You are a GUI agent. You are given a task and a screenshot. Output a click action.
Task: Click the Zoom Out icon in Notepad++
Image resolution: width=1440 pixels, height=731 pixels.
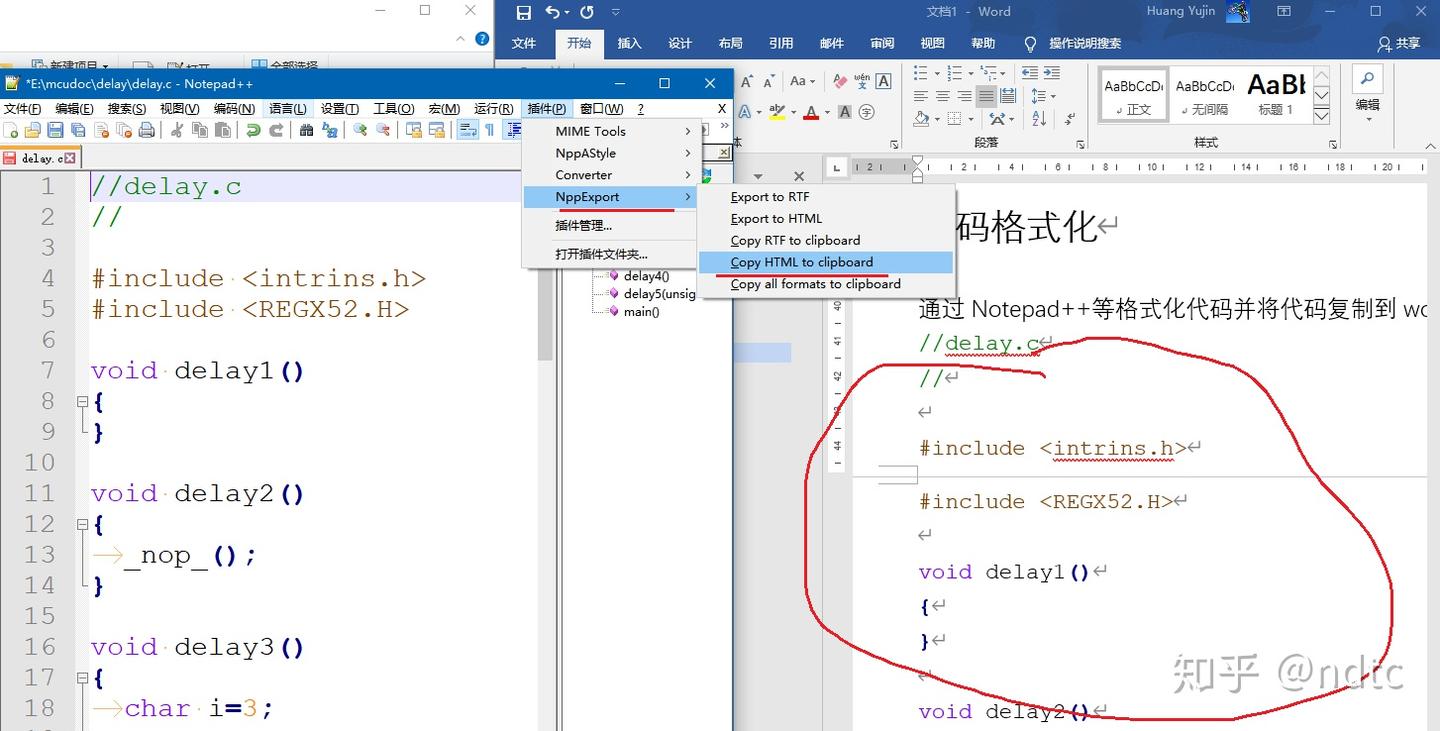point(383,130)
